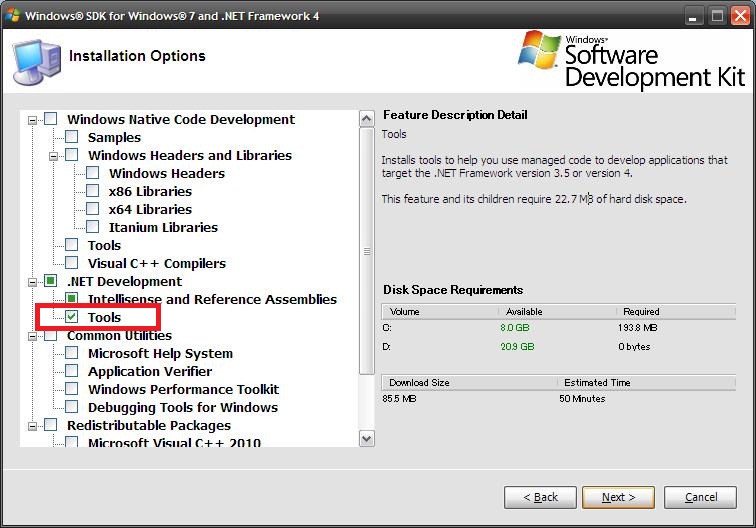Enable the Application Verifier checkbox
The height and width of the screenshot is (528, 756).
tap(71, 371)
